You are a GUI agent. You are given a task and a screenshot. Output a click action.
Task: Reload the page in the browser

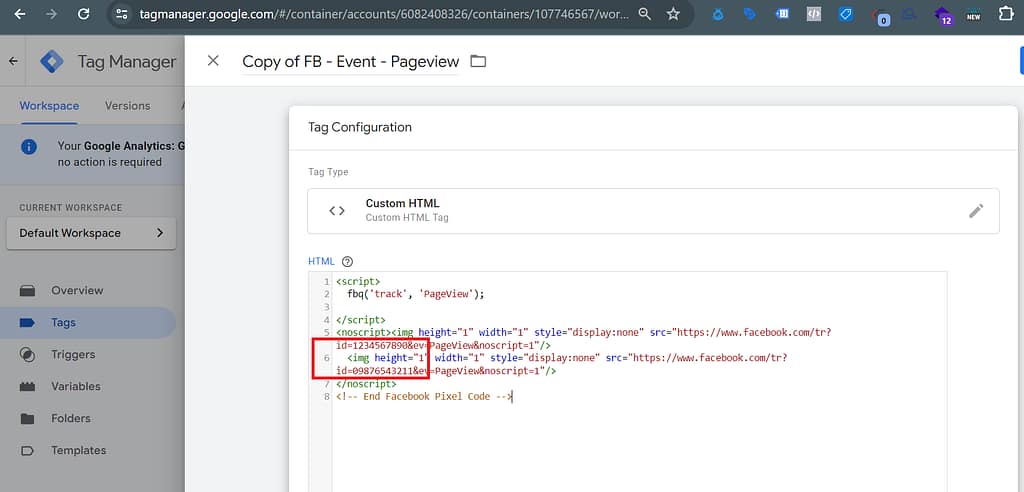tap(83, 15)
